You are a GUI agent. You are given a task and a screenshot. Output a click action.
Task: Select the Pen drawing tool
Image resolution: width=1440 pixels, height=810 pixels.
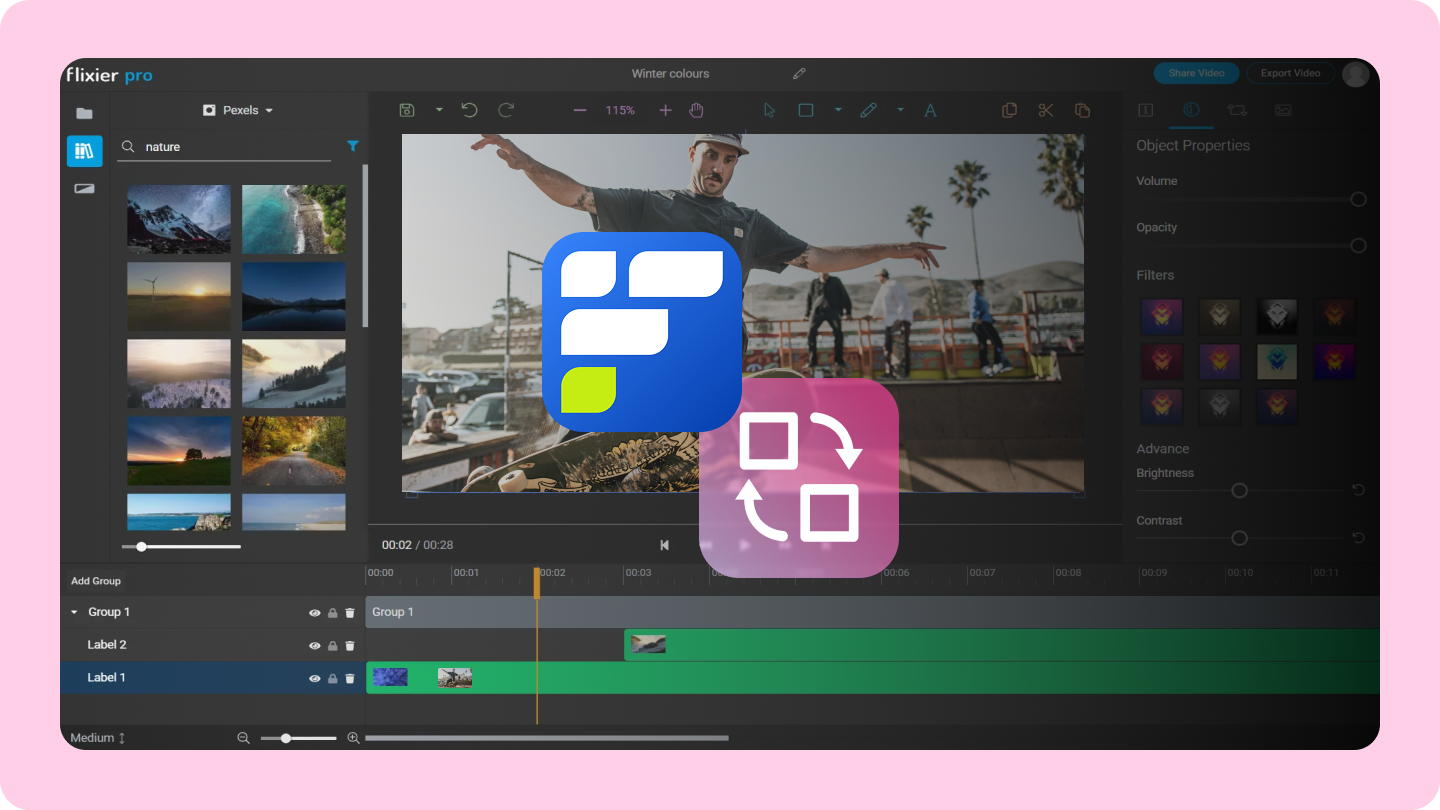[x=868, y=110]
